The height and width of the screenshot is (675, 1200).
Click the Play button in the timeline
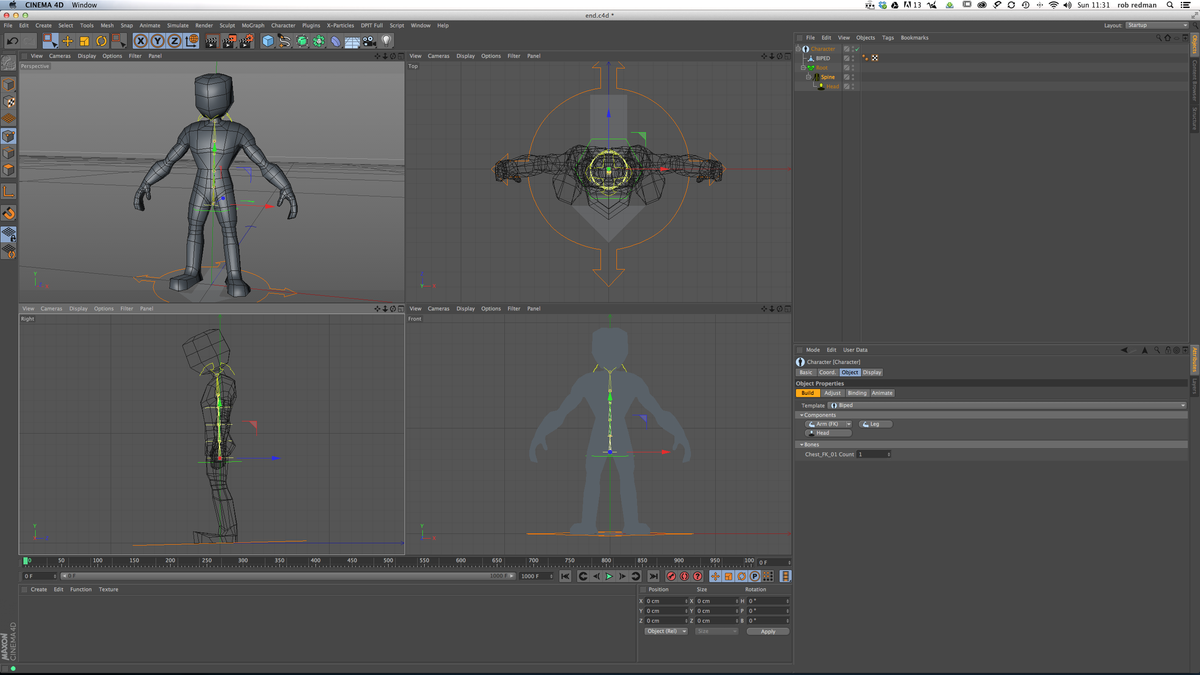click(x=609, y=577)
